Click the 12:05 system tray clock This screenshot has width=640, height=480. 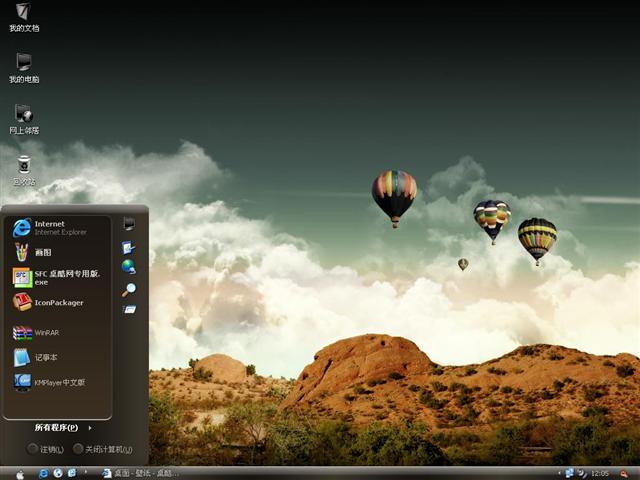coord(600,473)
